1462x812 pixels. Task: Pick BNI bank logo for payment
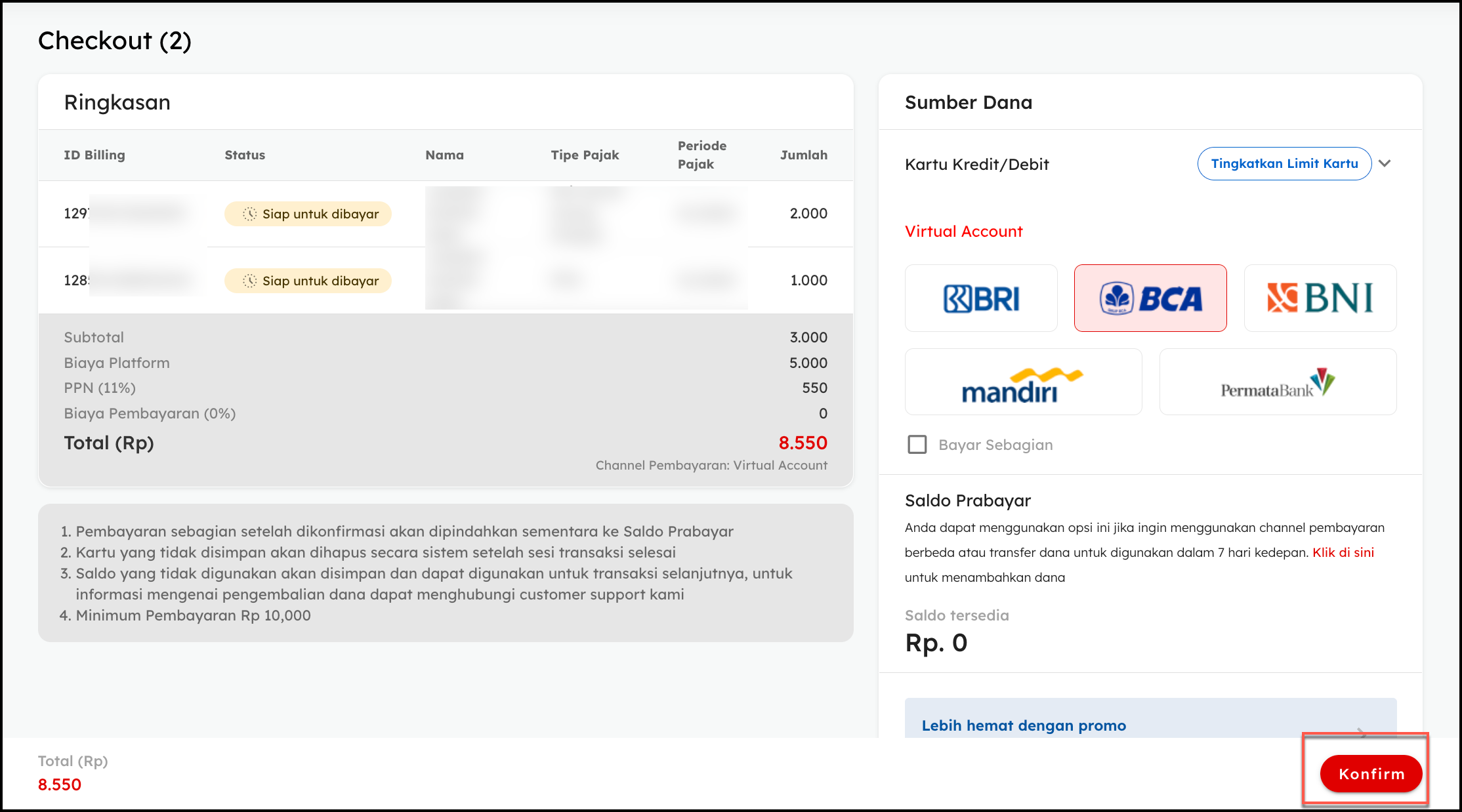1320,298
